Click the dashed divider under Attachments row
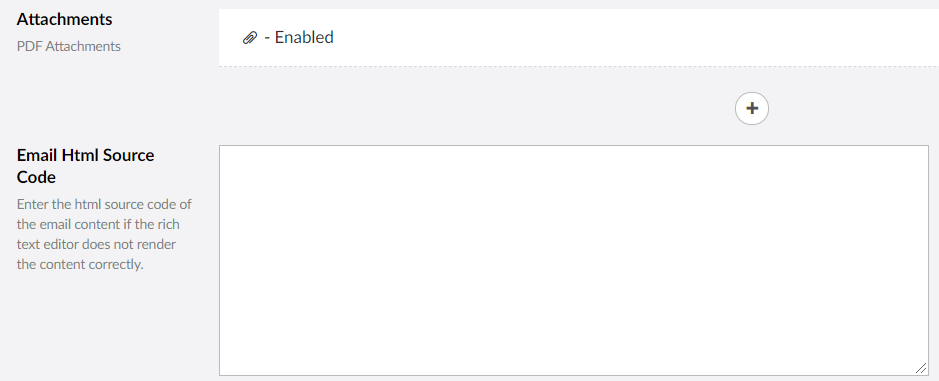The height and width of the screenshot is (381, 939). point(578,66)
